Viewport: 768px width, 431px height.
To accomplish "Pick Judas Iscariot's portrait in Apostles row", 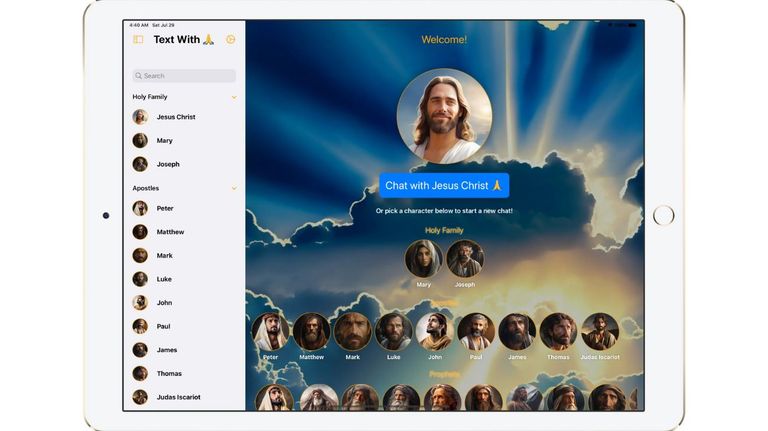I will 600,332.
